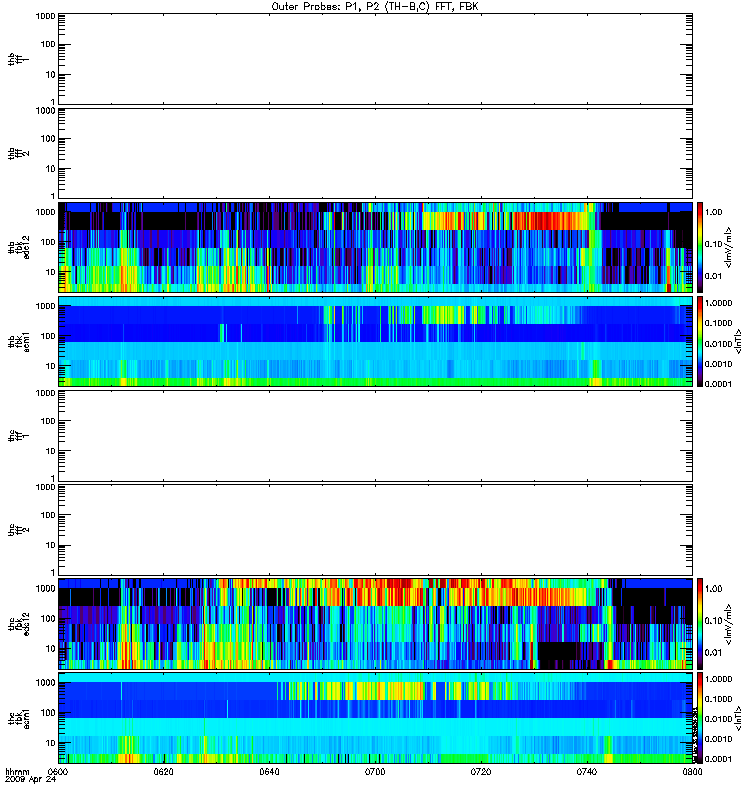Click the 'thc fff 2' y-axis label
Viewport: 750px width, 800px height.
pos(18,530)
